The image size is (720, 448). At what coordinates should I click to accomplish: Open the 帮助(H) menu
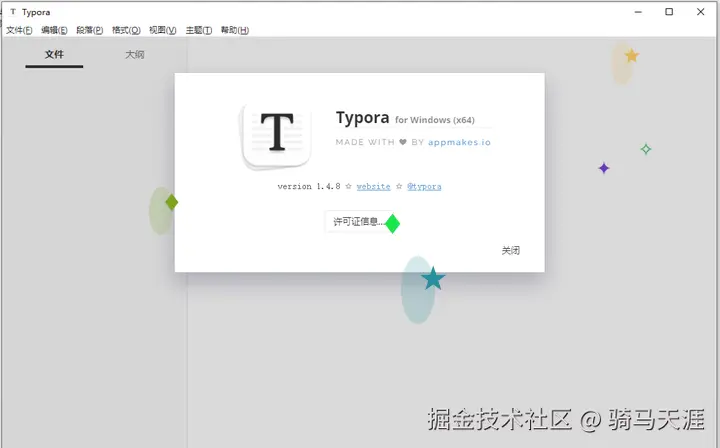(x=235, y=30)
